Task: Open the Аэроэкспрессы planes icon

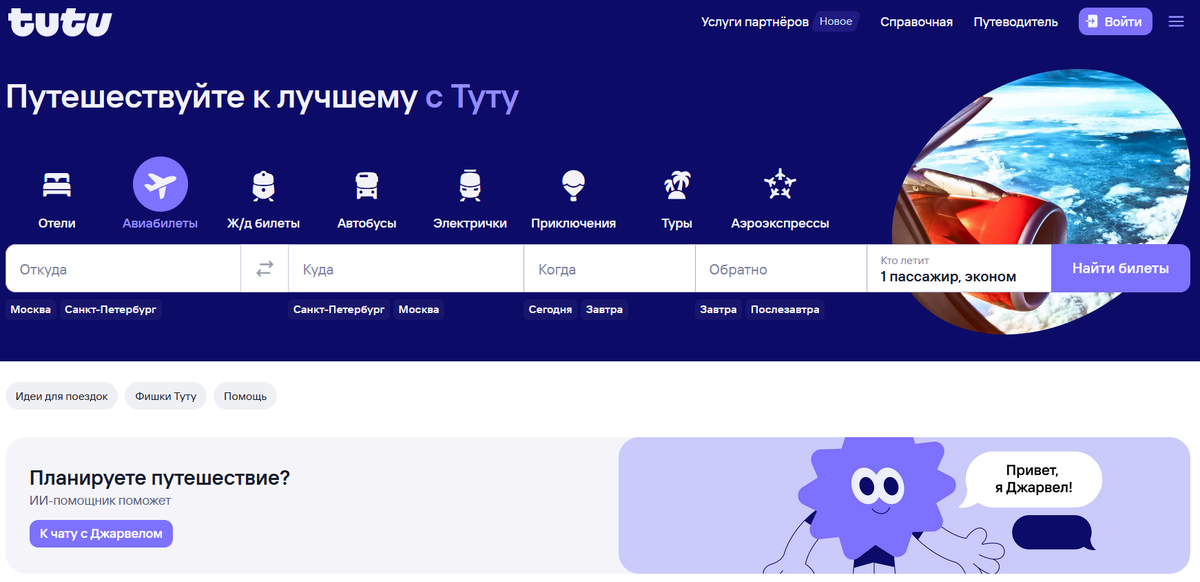Action: [x=779, y=185]
